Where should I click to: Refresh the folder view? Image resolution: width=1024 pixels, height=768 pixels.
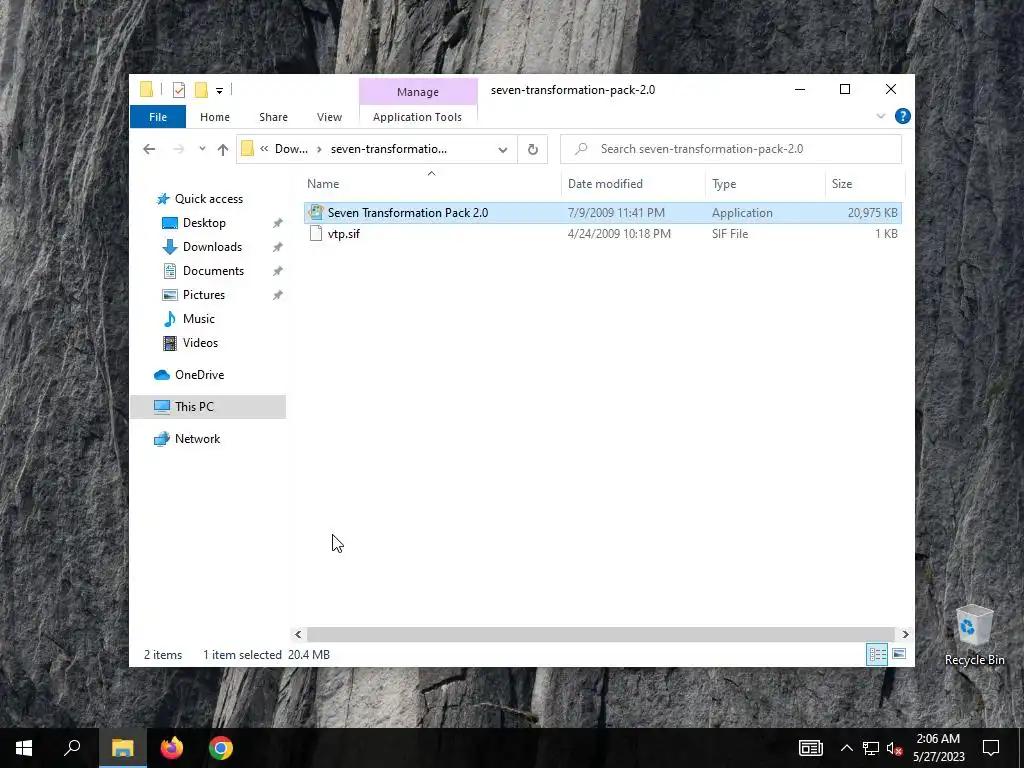click(533, 149)
